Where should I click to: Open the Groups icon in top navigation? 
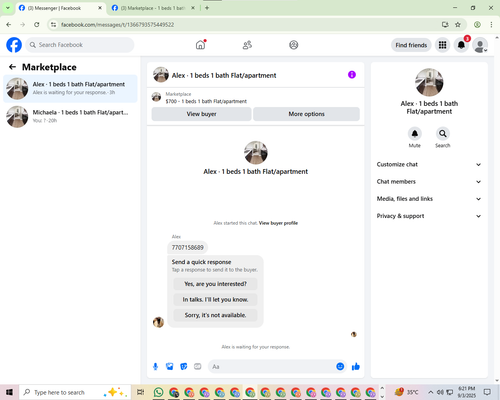tap(294, 45)
